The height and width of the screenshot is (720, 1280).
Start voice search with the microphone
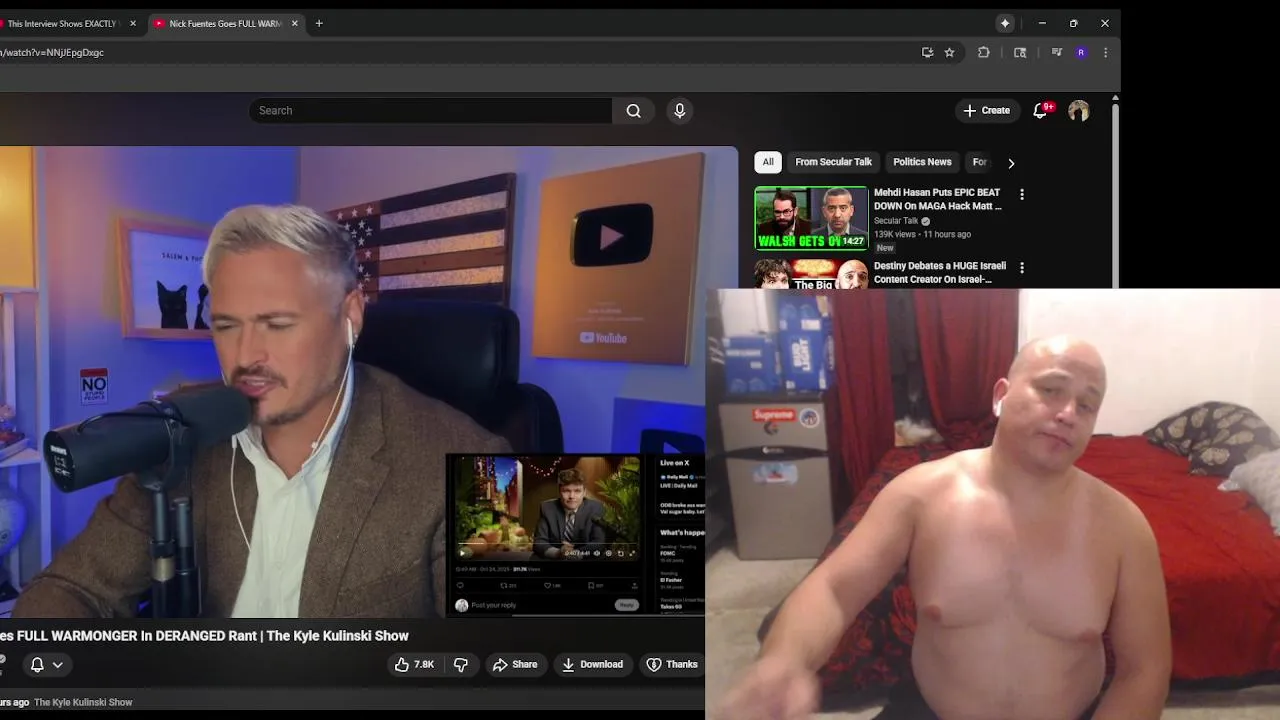tap(680, 110)
